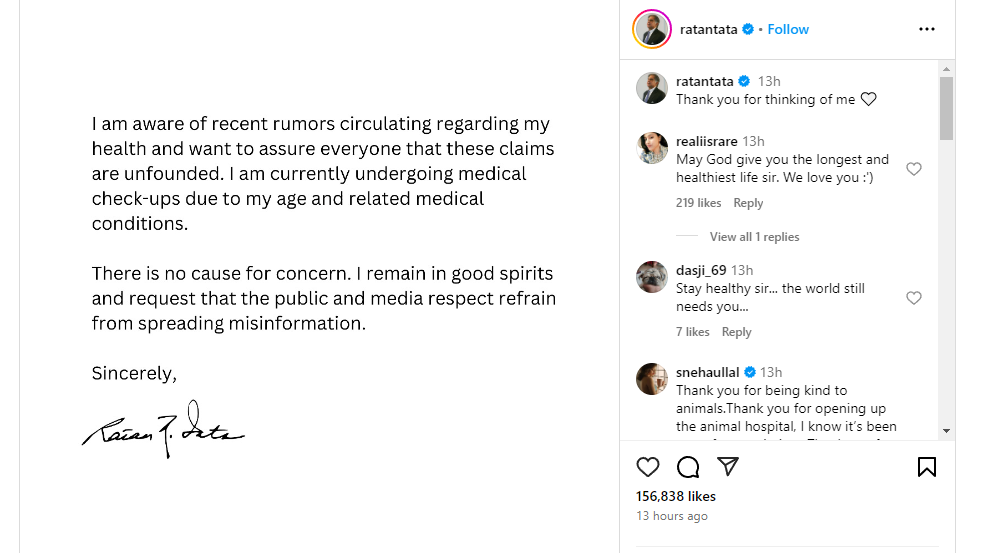Save post with the bookmark icon
1000x553 pixels.
(x=926, y=467)
